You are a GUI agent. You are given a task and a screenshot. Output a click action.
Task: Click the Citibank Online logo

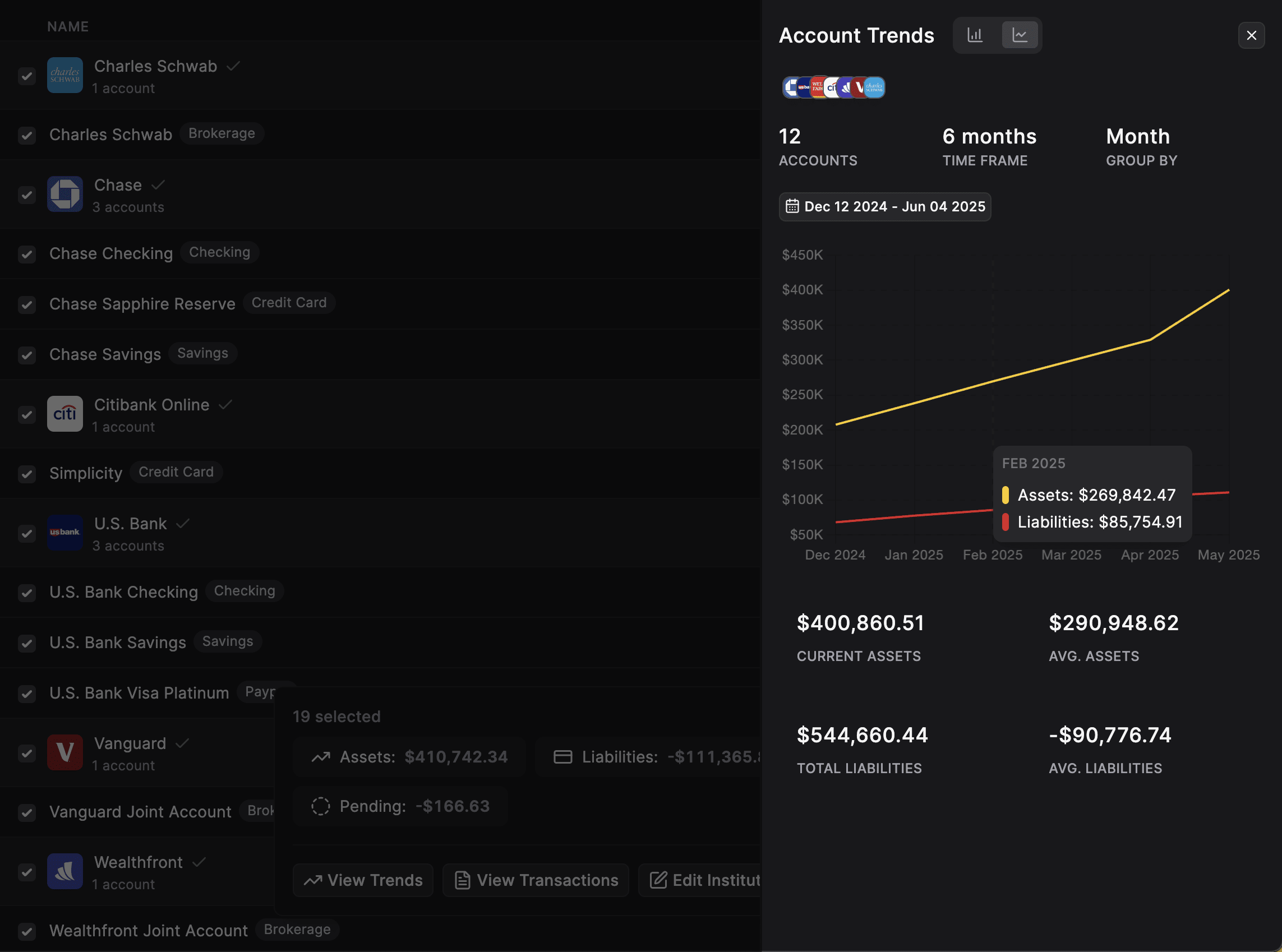tap(65, 414)
